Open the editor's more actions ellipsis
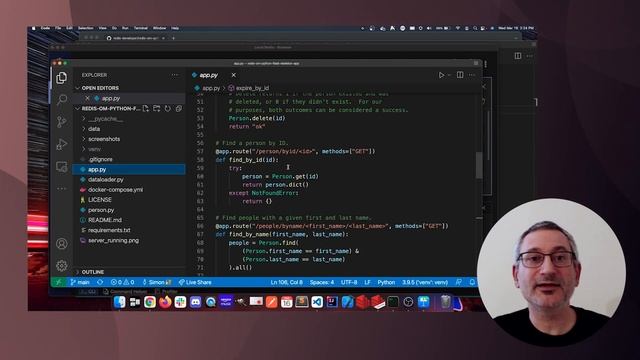 pos(472,75)
